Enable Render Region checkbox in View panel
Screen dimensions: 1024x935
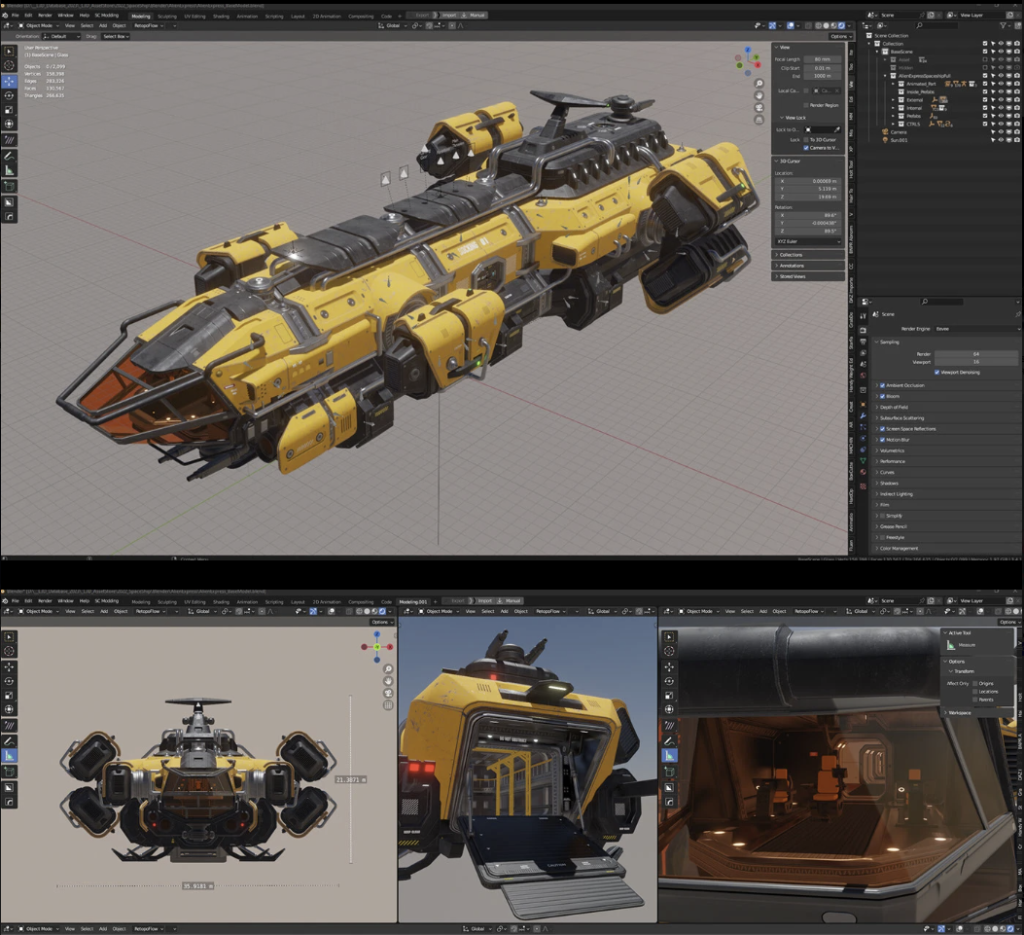[806, 105]
